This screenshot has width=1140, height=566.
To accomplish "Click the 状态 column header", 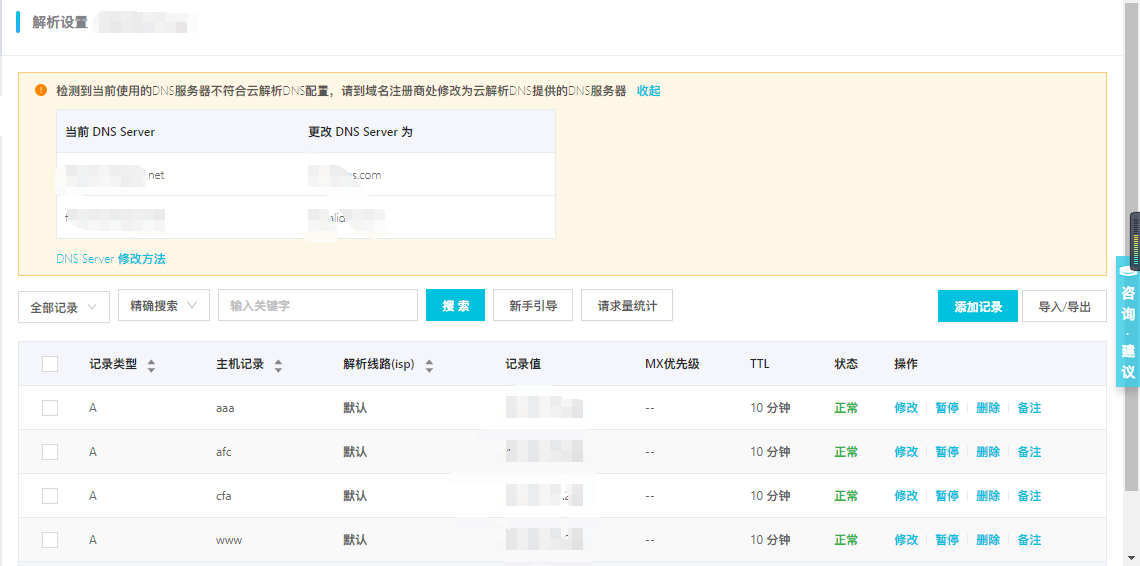I will pyautogui.click(x=846, y=364).
